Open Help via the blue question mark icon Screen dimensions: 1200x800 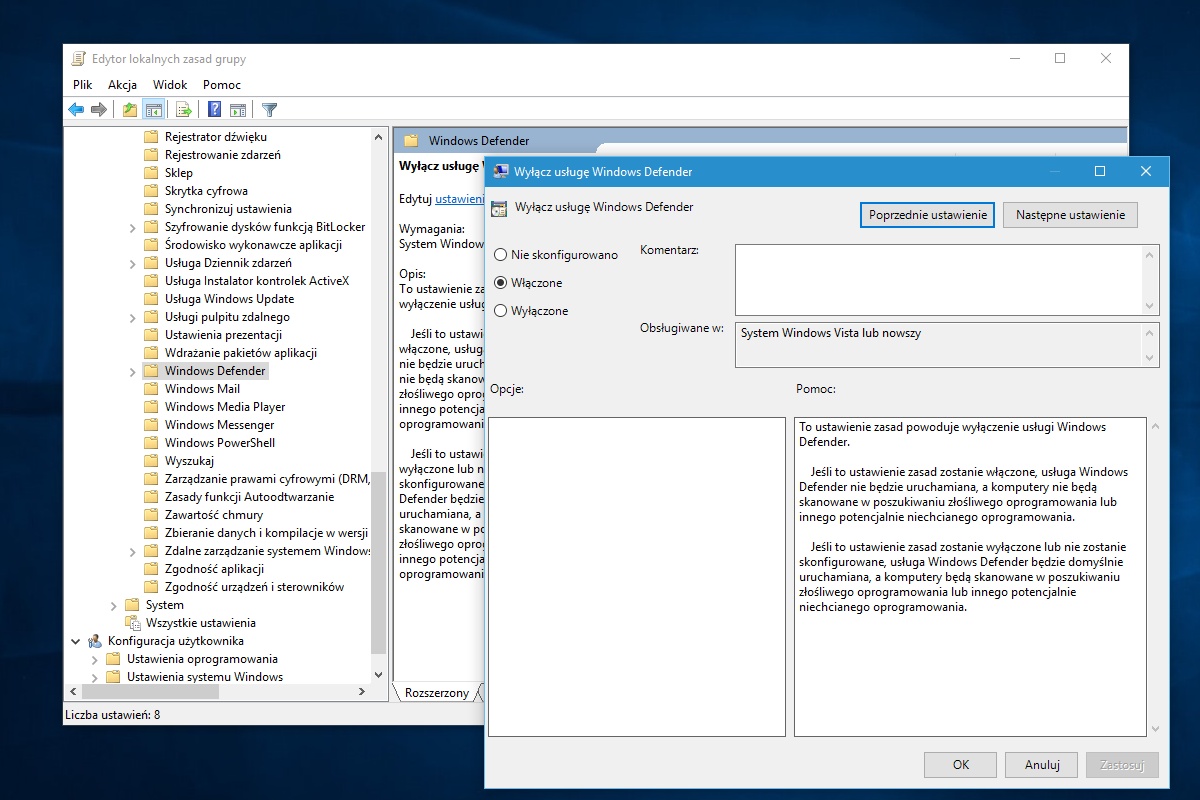pos(214,110)
